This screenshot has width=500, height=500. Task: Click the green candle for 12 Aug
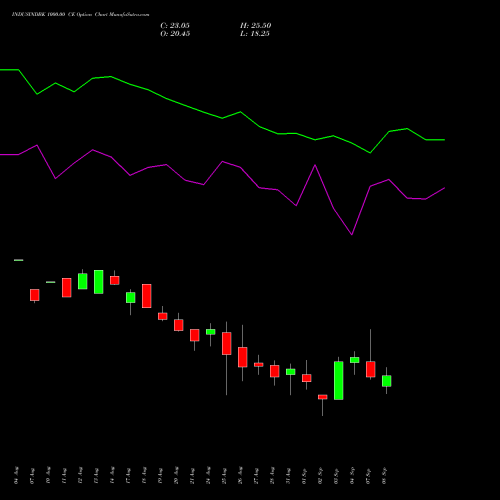pyautogui.click(x=83, y=281)
